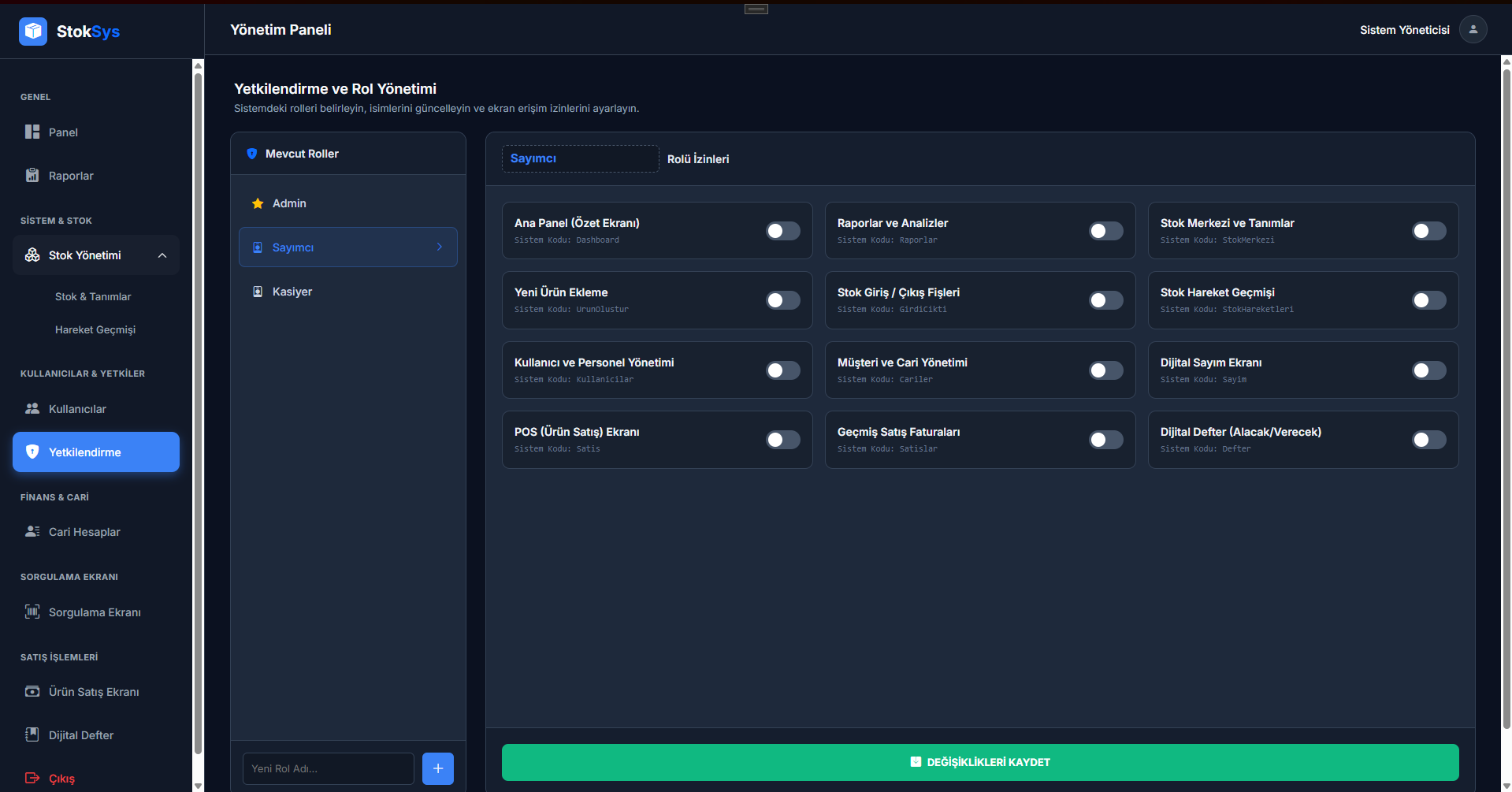This screenshot has width=1512, height=792.
Task: Click the Çıkış logout icon
Action: 32,778
